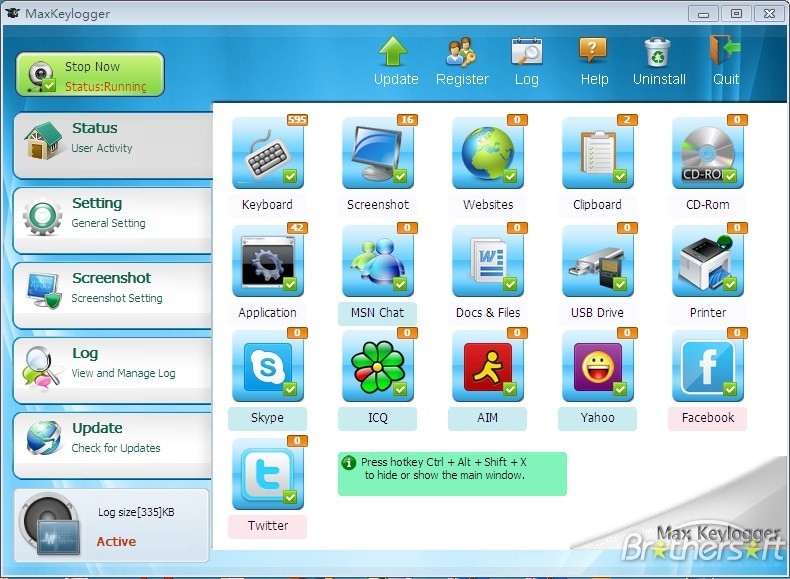Minimize the MaxKeylogger window
This screenshot has width=790, height=579.
[x=703, y=14]
